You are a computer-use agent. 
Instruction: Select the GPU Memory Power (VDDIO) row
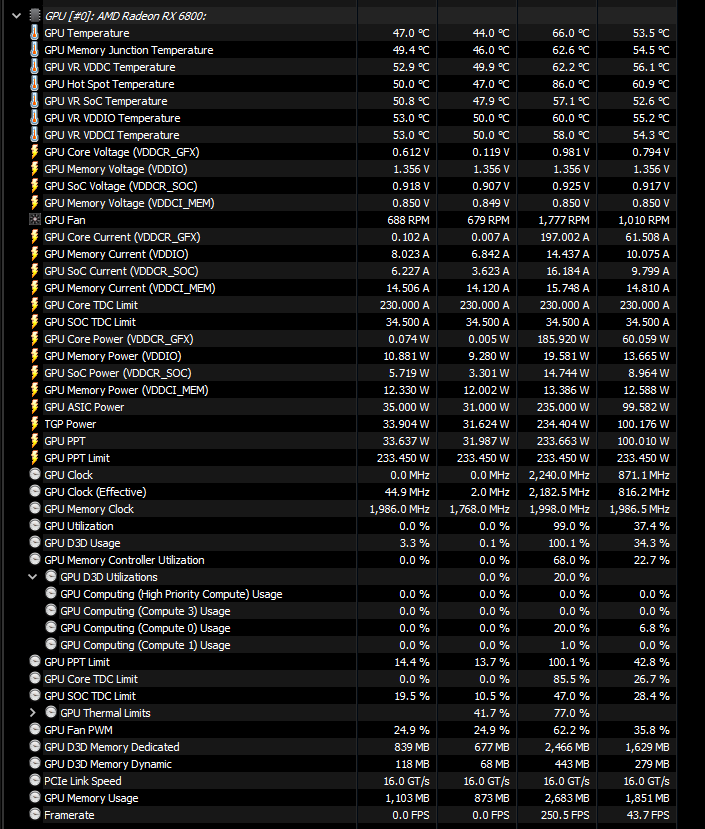(x=352, y=356)
